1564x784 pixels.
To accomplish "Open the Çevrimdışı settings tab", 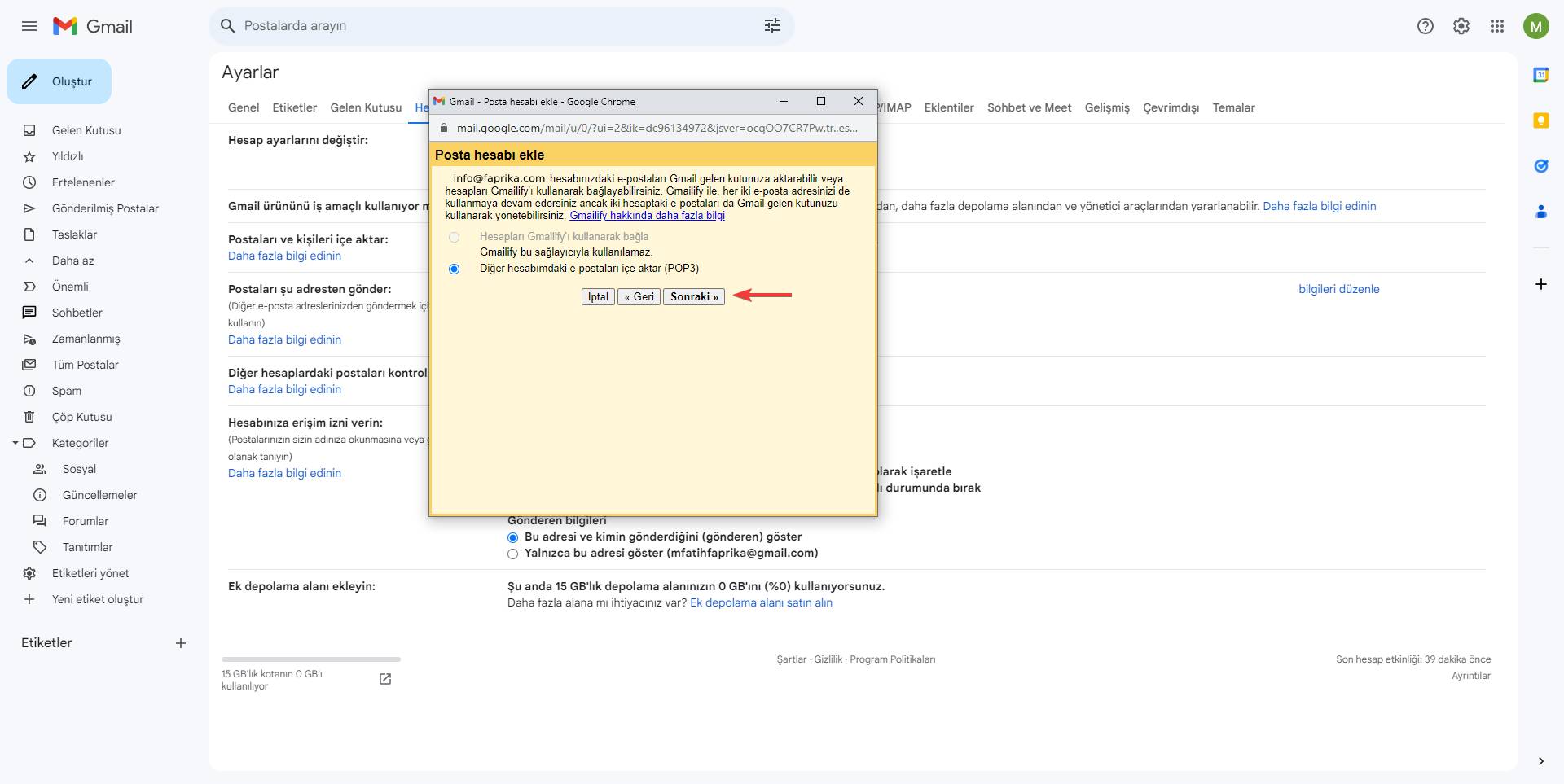I will (x=1171, y=107).
